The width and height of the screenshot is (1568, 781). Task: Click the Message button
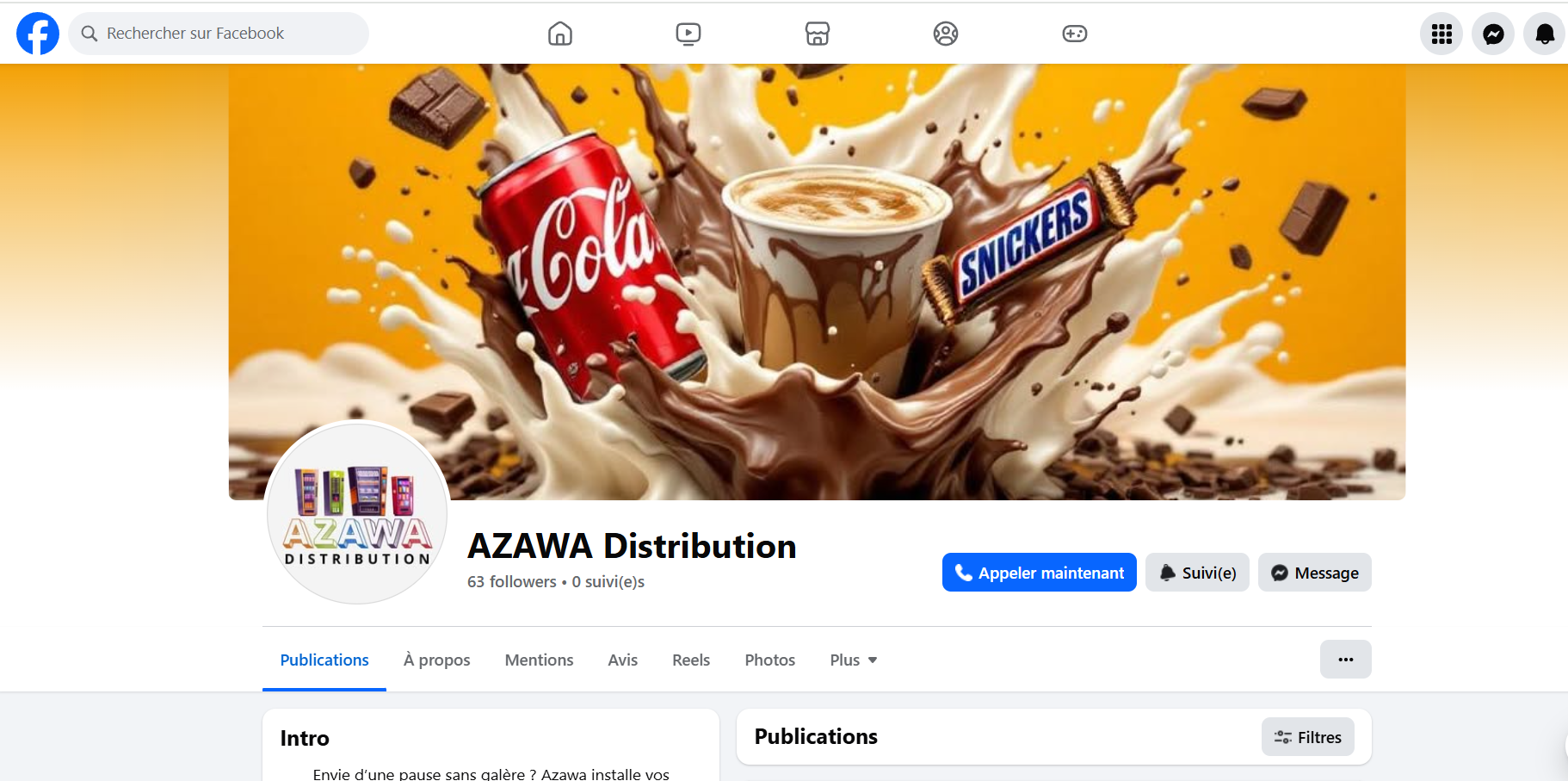pyautogui.click(x=1315, y=573)
